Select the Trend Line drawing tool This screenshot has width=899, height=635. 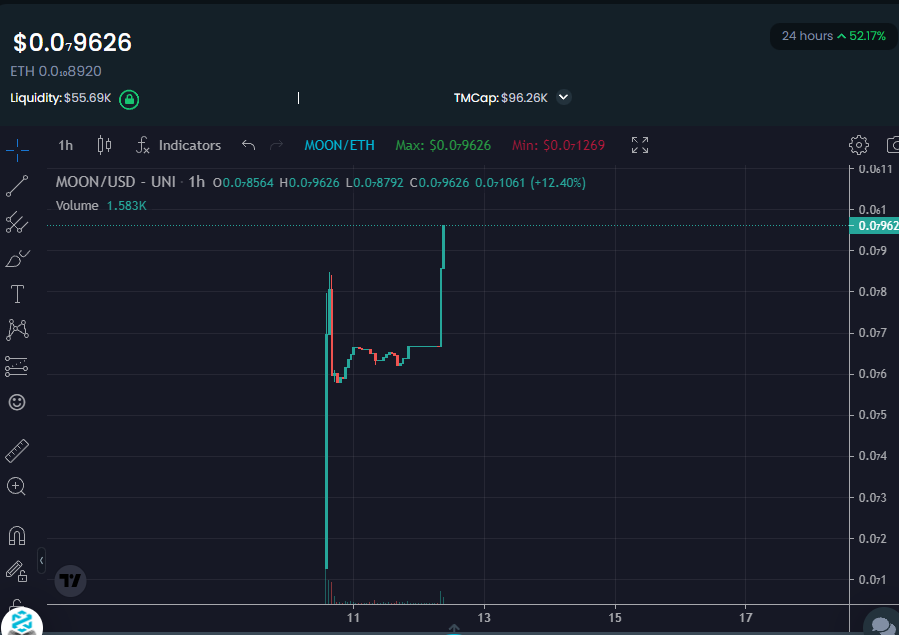17,186
